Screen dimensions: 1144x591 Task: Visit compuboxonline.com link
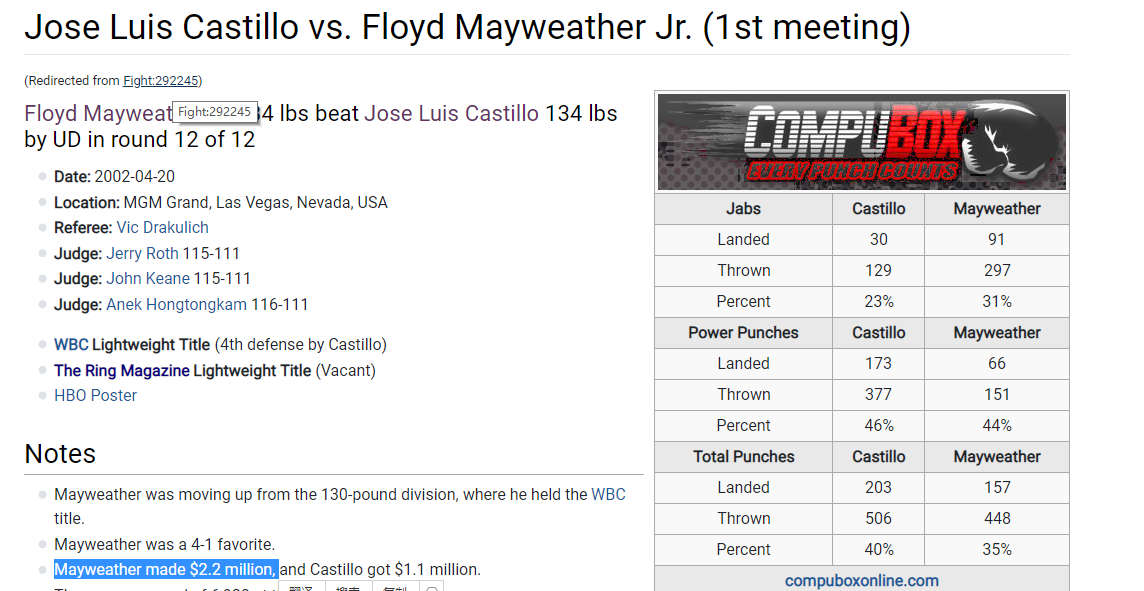[x=862, y=581]
